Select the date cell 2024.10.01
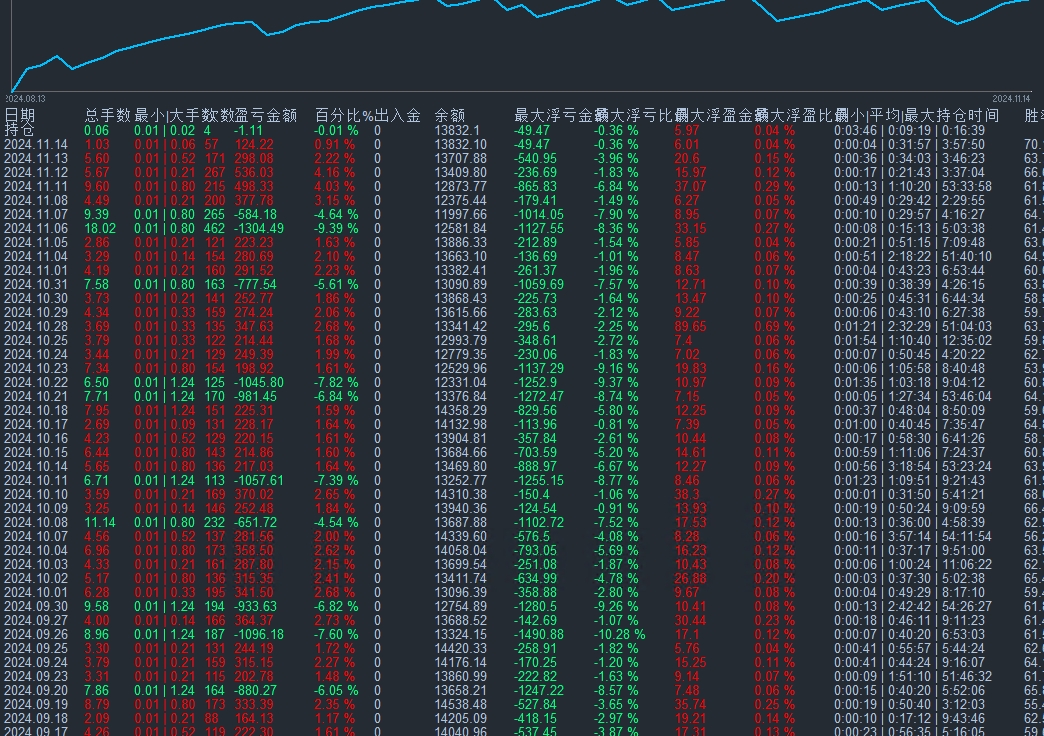This screenshot has height=736, width=1044. click(36, 592)
